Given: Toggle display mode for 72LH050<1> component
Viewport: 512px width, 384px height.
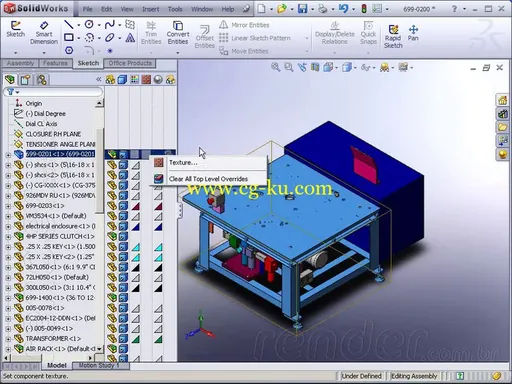Looking at the screenshot, I should click(123, 277).
